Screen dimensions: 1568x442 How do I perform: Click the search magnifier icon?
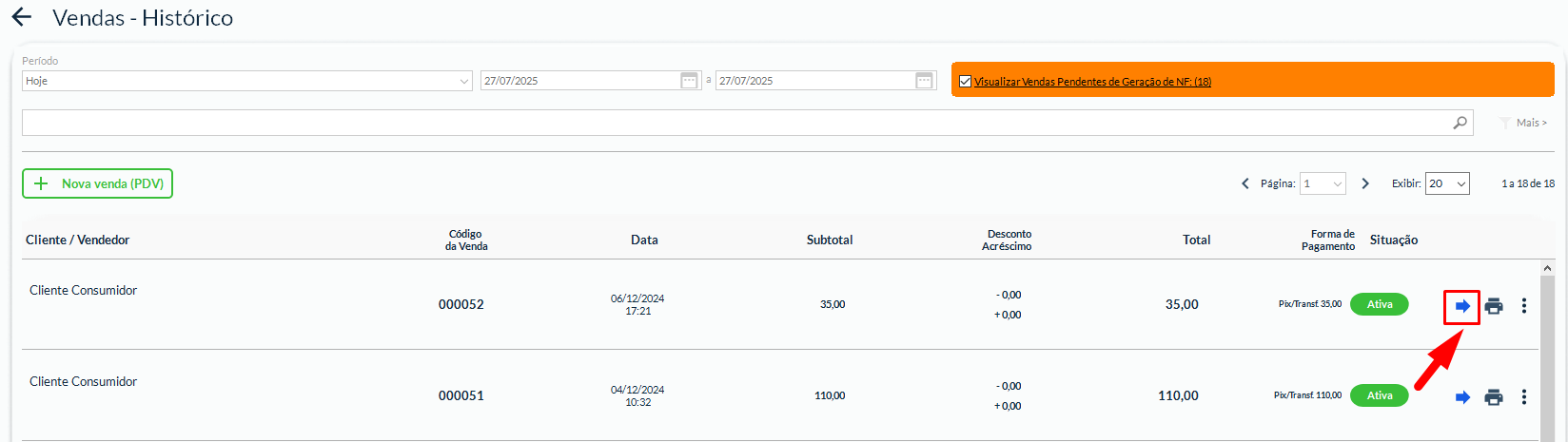(x=1460, y=123)
